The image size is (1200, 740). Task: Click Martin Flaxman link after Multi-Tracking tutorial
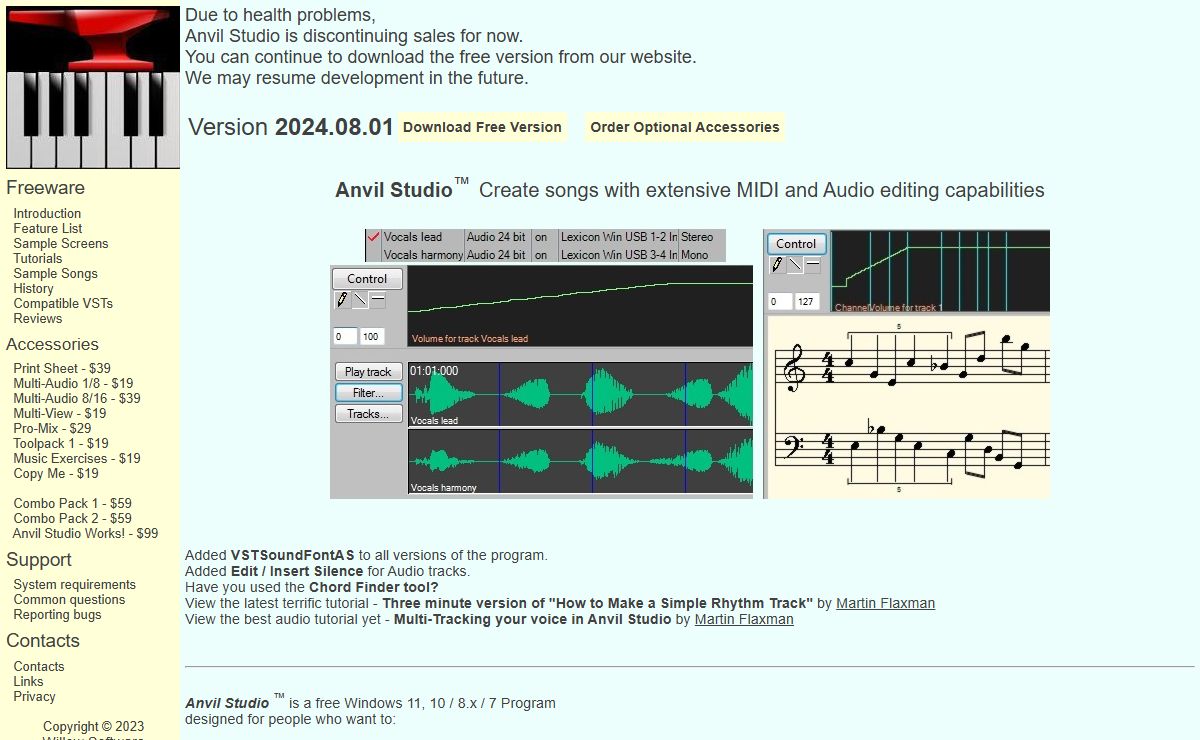point(744,619)
